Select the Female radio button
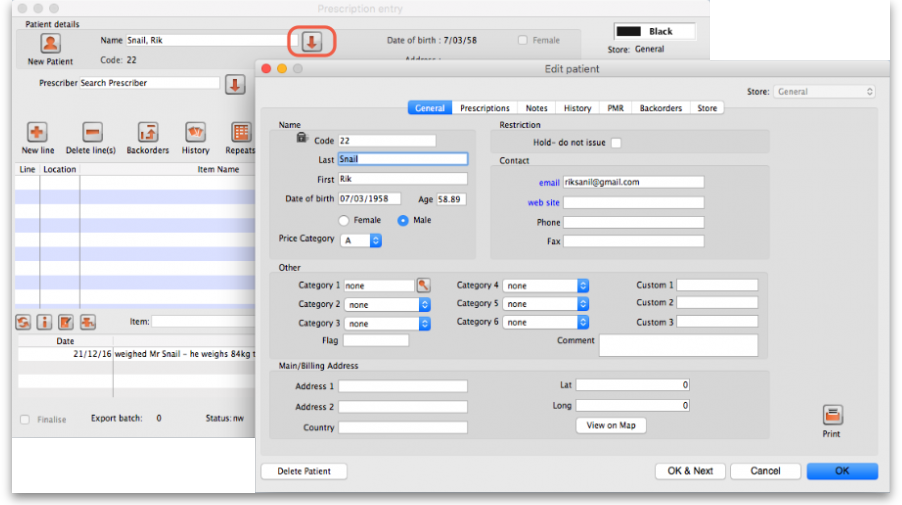 click(x=345, y=220)
